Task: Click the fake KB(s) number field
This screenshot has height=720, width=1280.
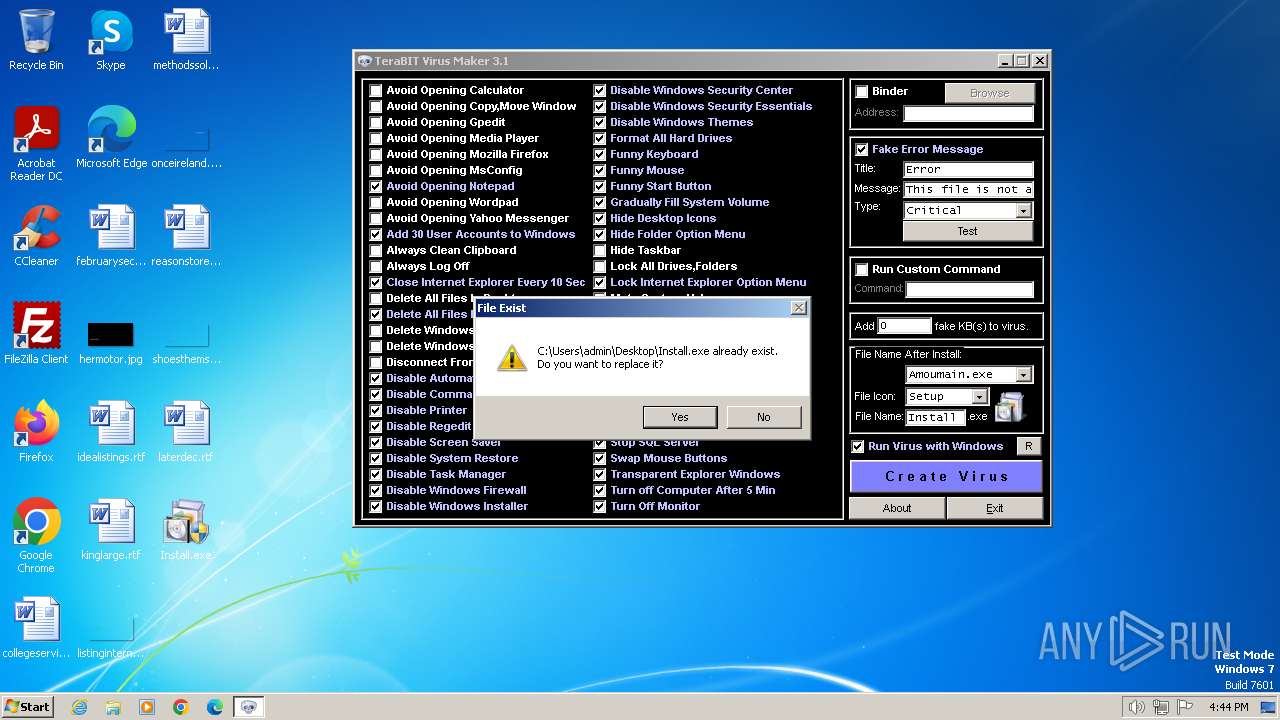Action: [x=905, y=326]
